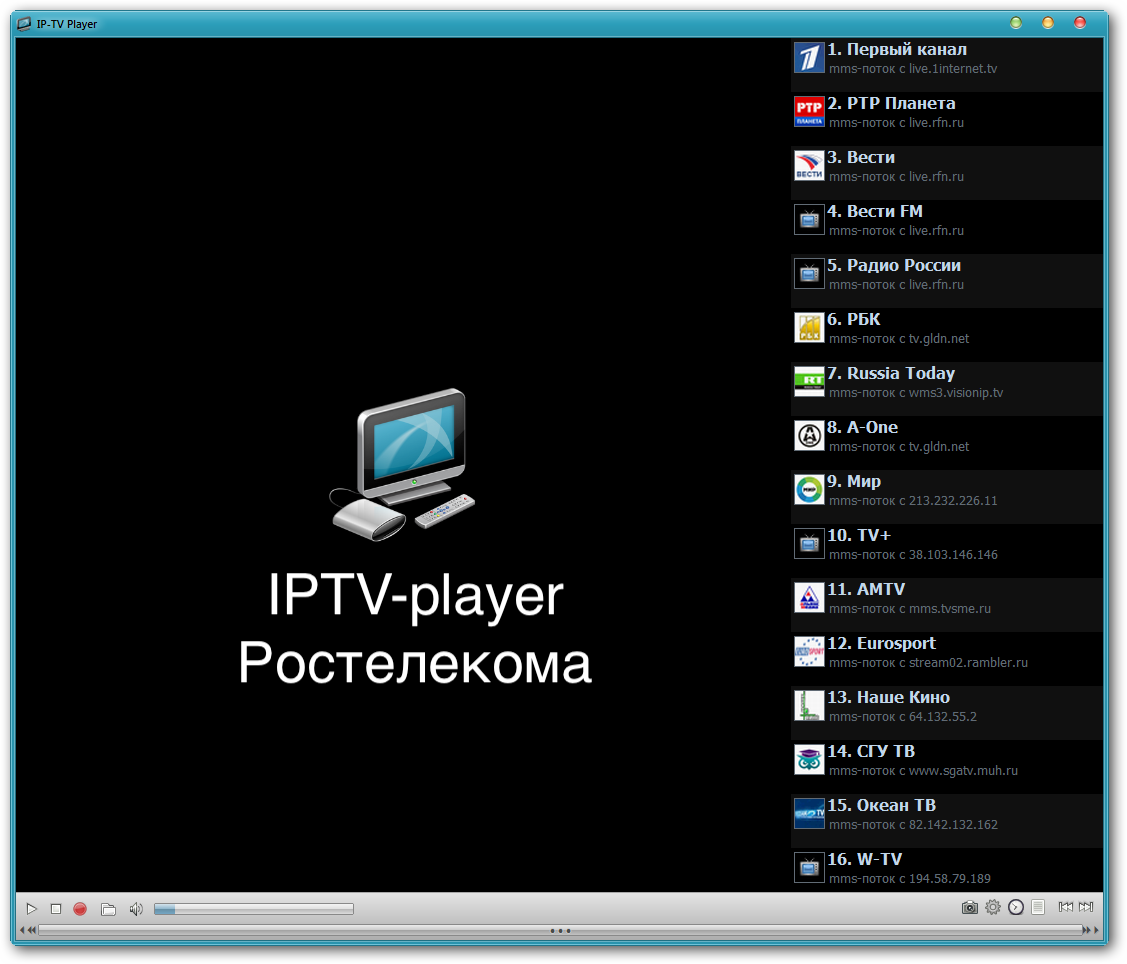Go to the previous channel
1127x964 pixels.
coord(1066,907)
